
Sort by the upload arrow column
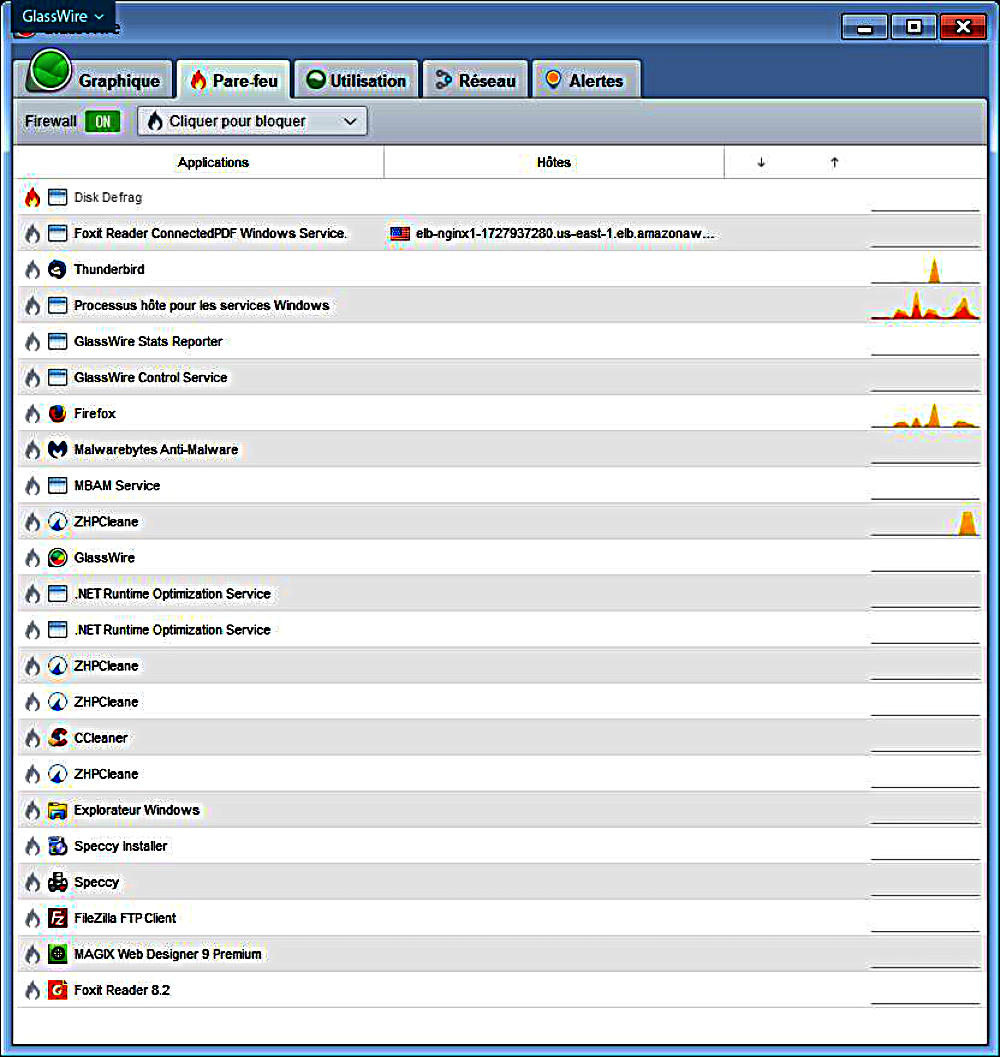[x=835, y=163]
